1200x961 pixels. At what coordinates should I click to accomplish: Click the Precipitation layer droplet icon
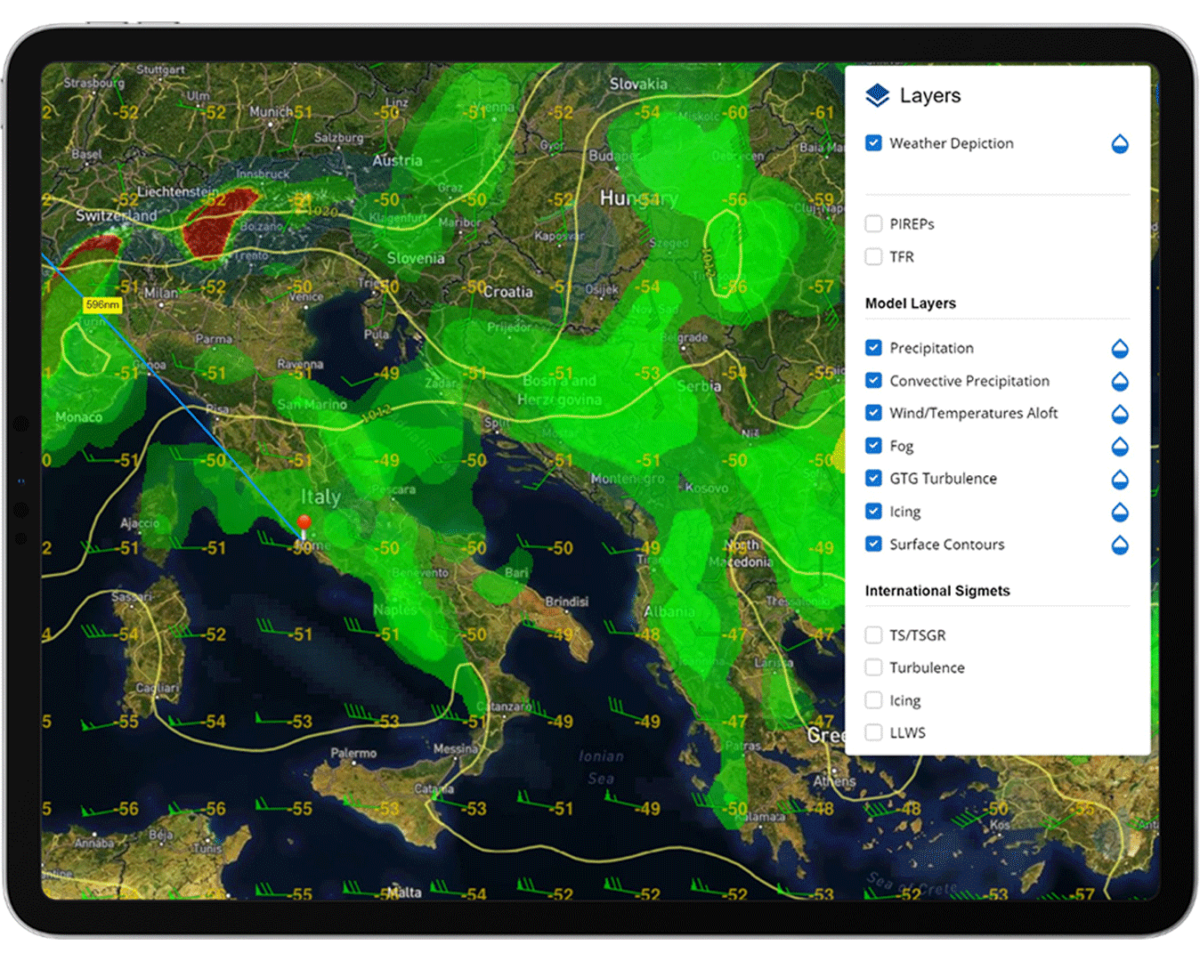point(1119,348)
